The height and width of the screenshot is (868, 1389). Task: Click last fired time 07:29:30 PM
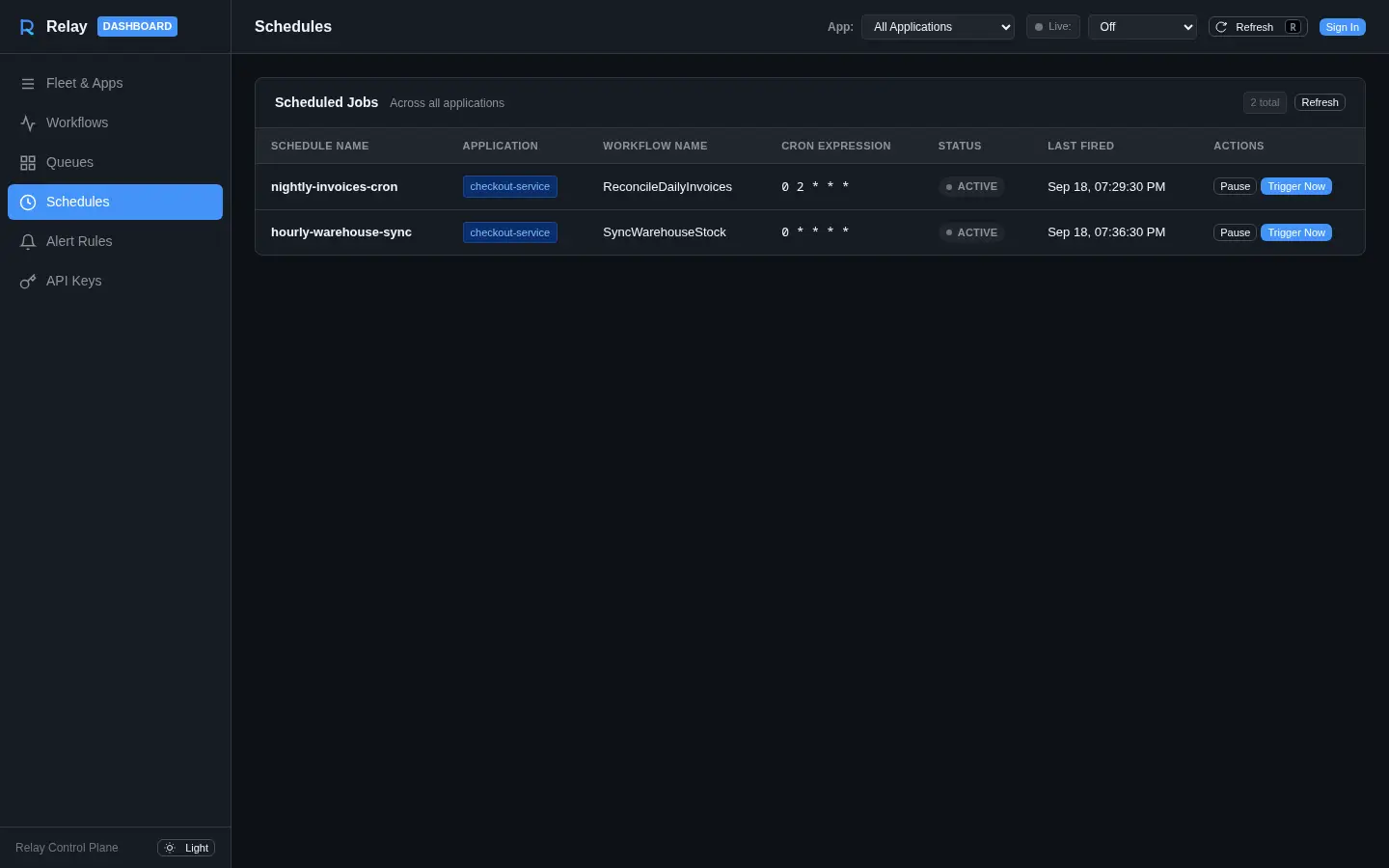(1106, 186)
